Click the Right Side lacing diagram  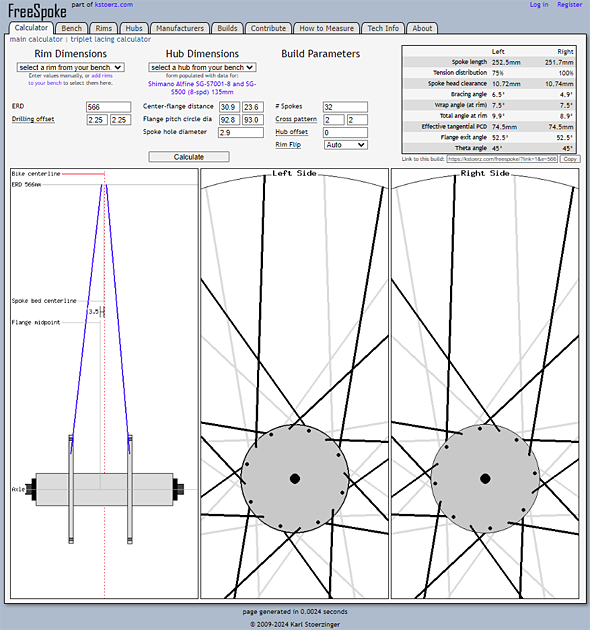[485, 384]
